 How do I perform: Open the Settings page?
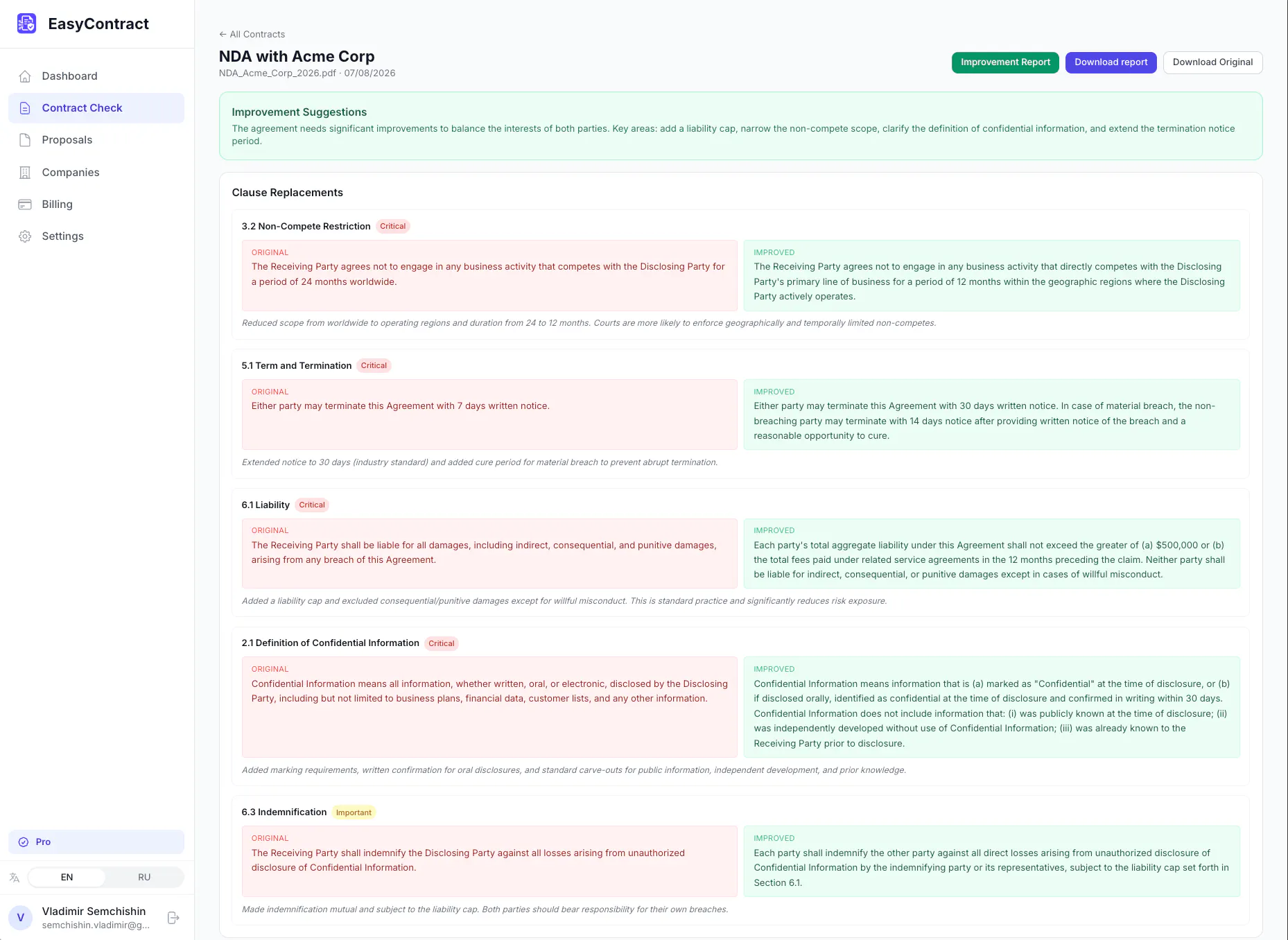click(x=96, y=236)
